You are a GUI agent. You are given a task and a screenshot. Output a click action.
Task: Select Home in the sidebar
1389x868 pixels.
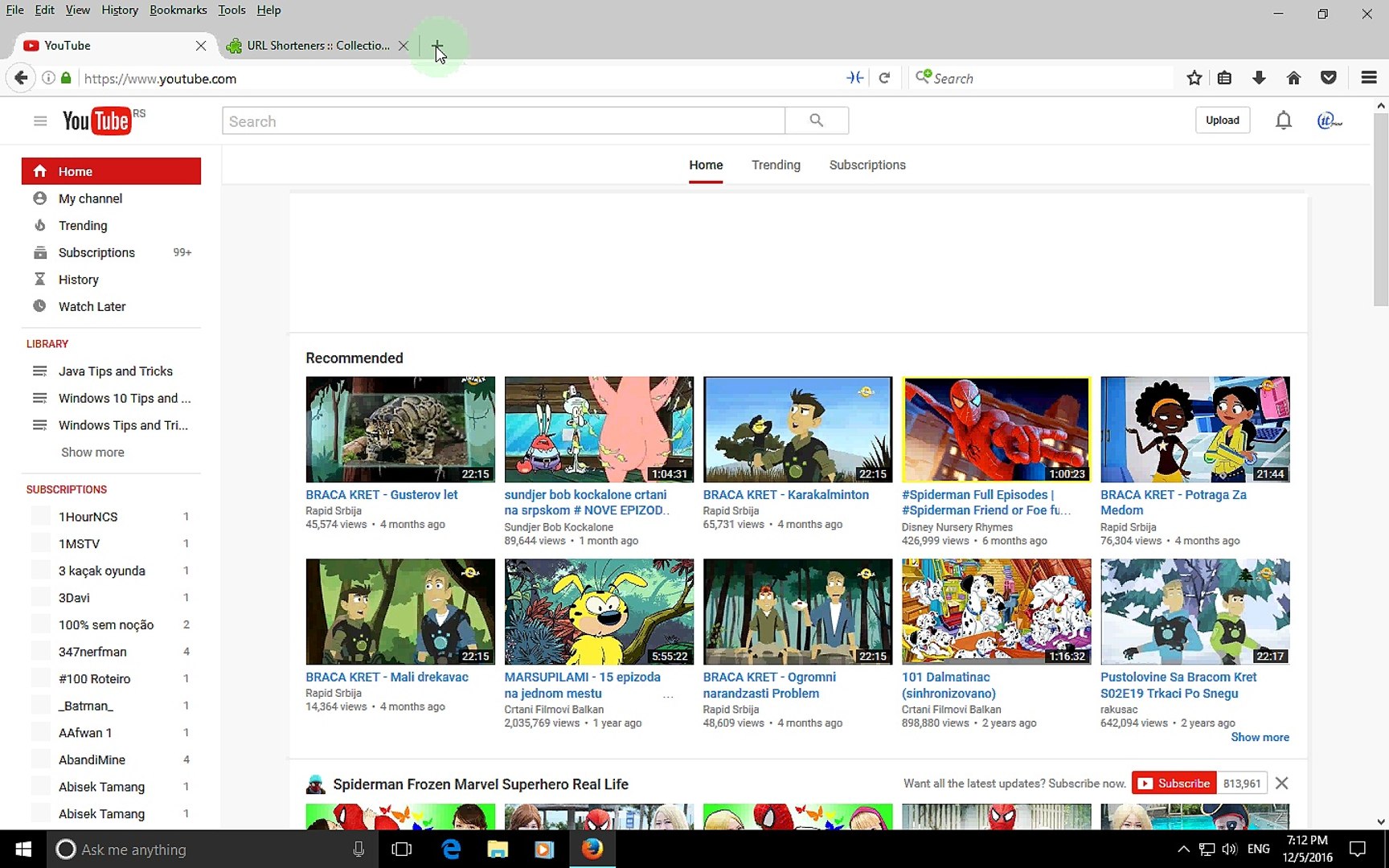click(111, 171)
